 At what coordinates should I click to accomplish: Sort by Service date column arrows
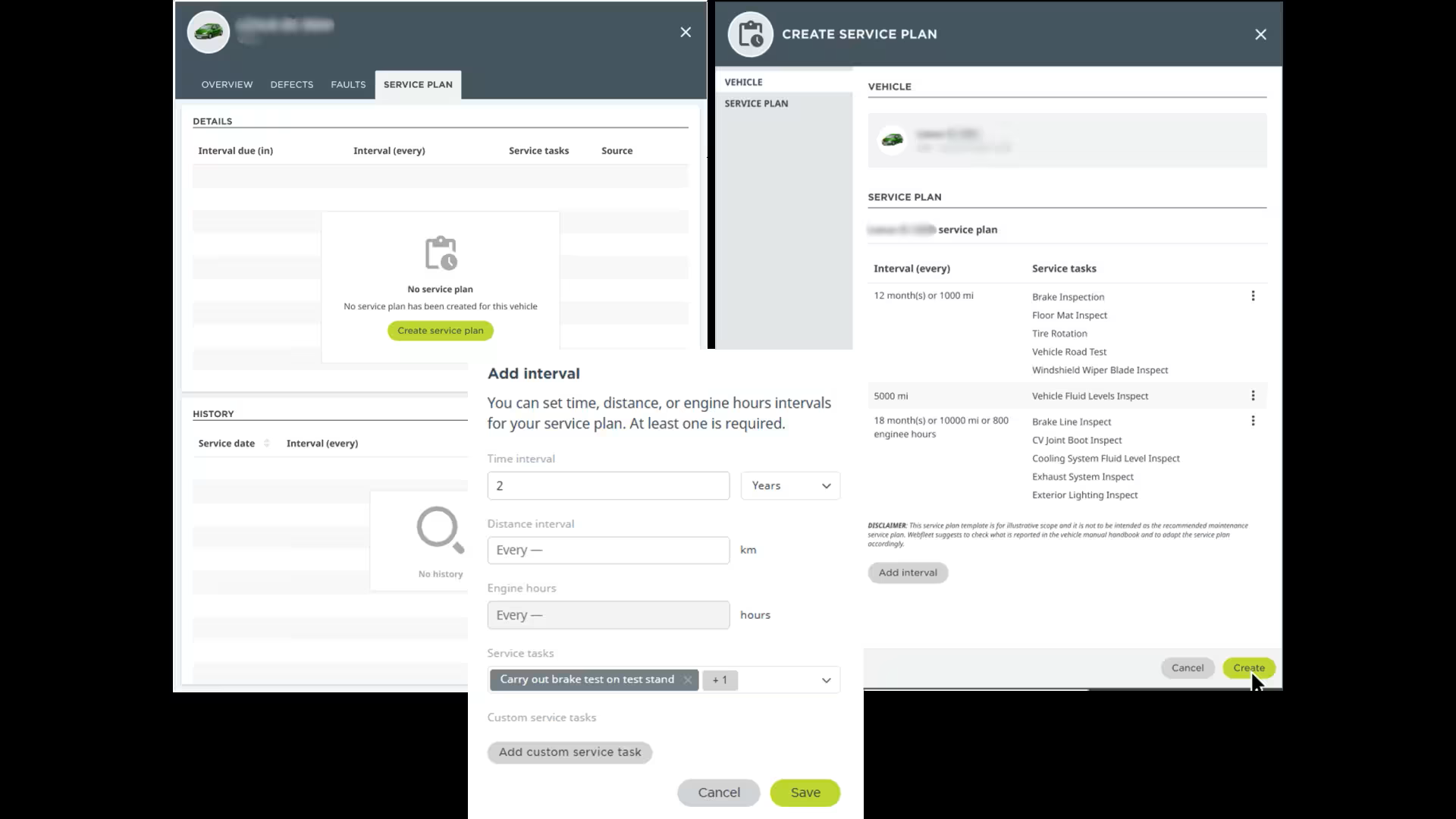[x=266, y=444]
